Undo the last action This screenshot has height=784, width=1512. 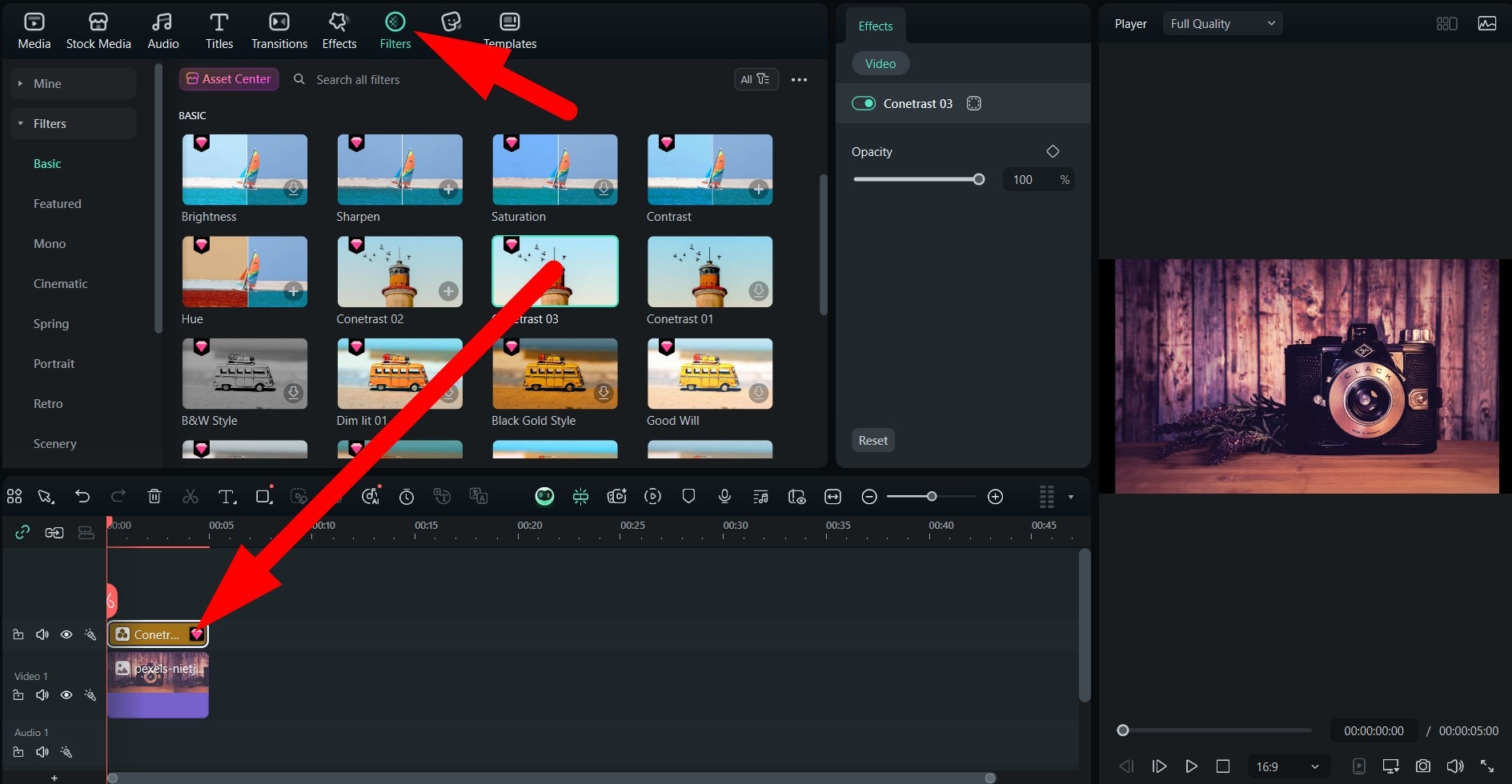tap(82, 497)
